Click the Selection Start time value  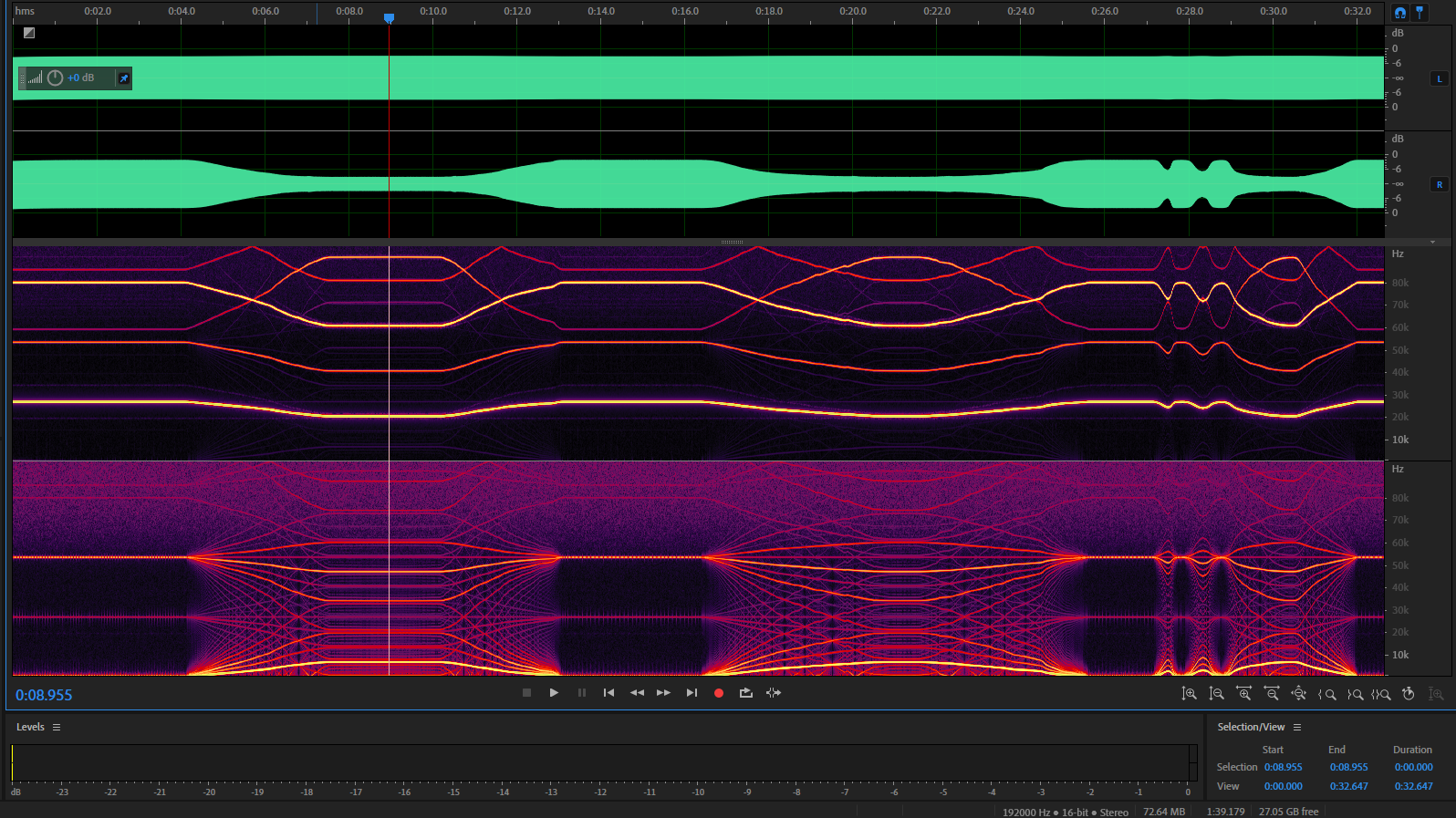tap(1283, 768)
